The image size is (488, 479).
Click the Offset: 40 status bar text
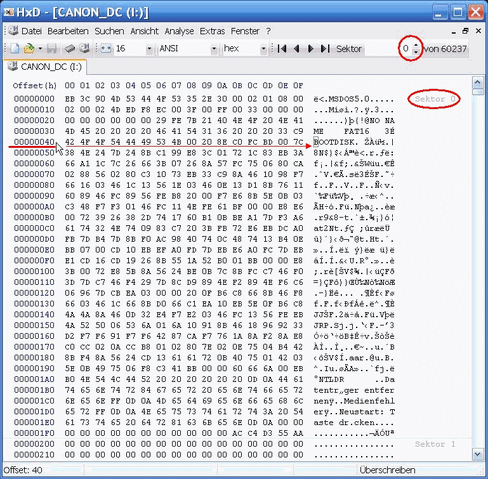tap(23, 470)
